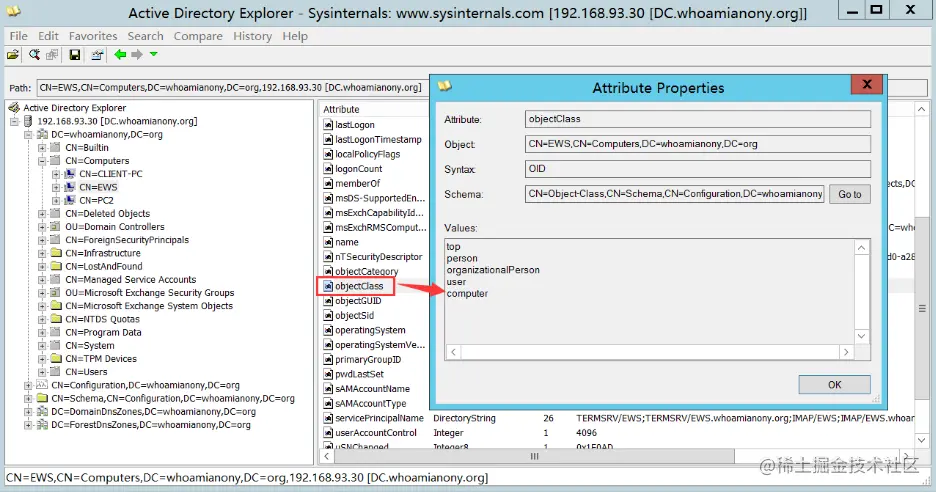Open the File menu
This screenshot has height=492, width=936.
(19, 36)
